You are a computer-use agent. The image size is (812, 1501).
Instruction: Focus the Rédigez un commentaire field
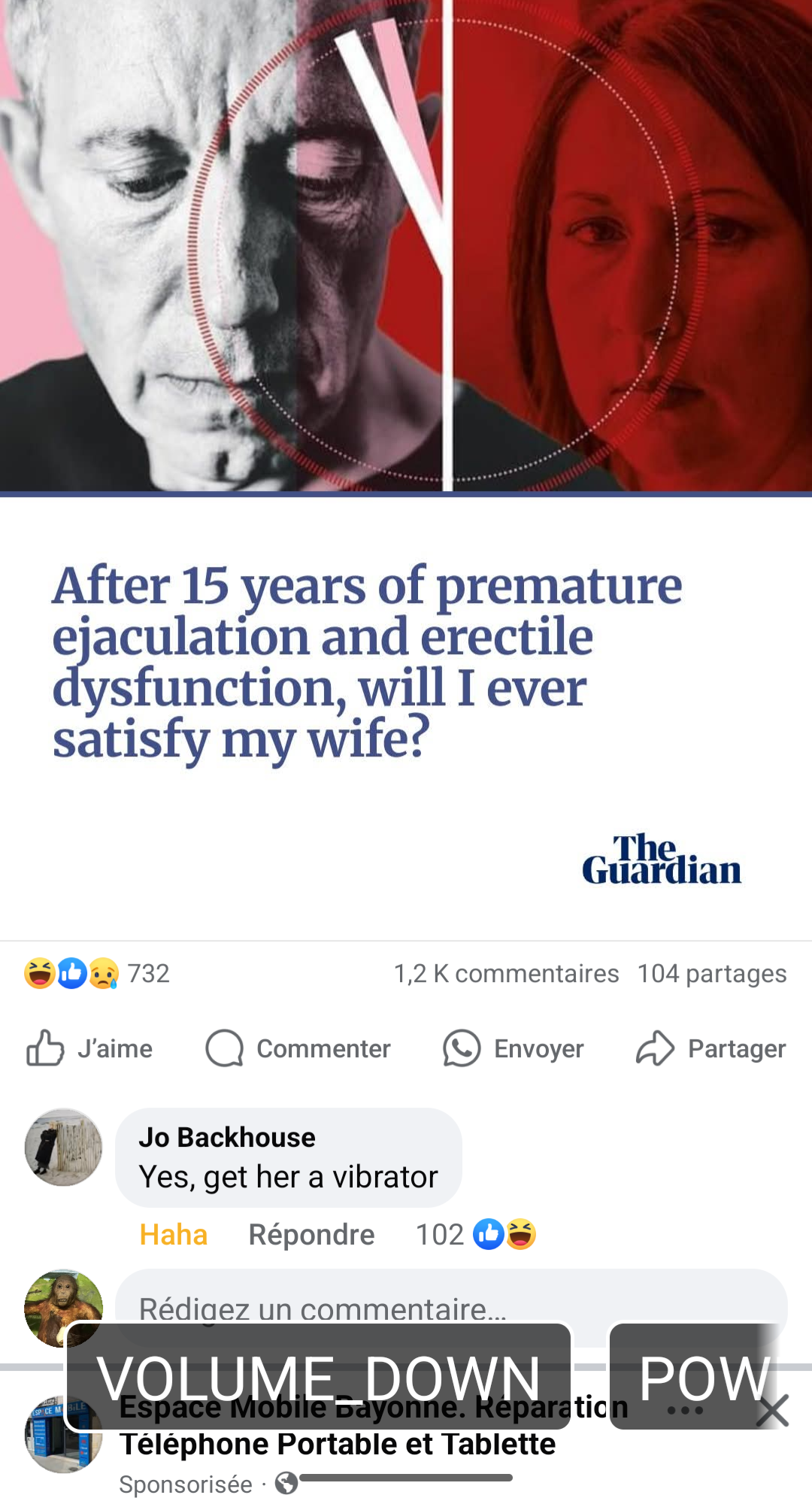point(451,1308)
